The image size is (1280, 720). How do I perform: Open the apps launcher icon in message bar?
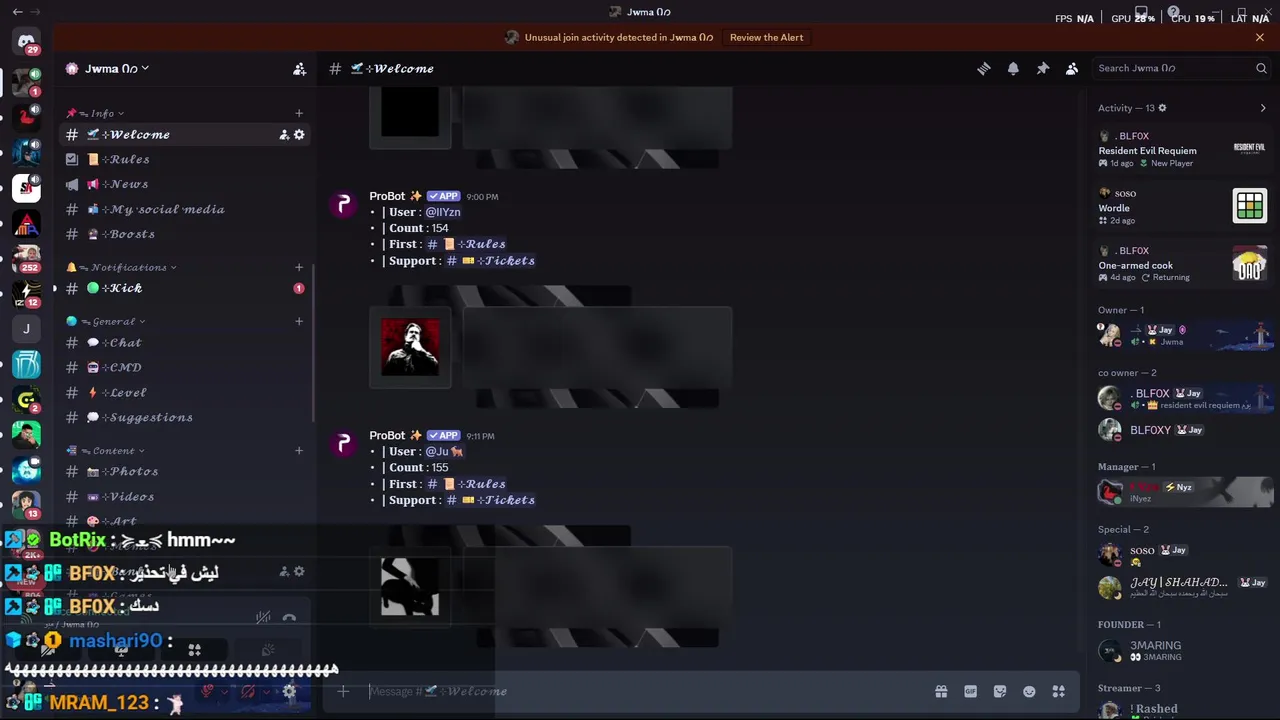pyautogui.click(x=1058, y=691)
